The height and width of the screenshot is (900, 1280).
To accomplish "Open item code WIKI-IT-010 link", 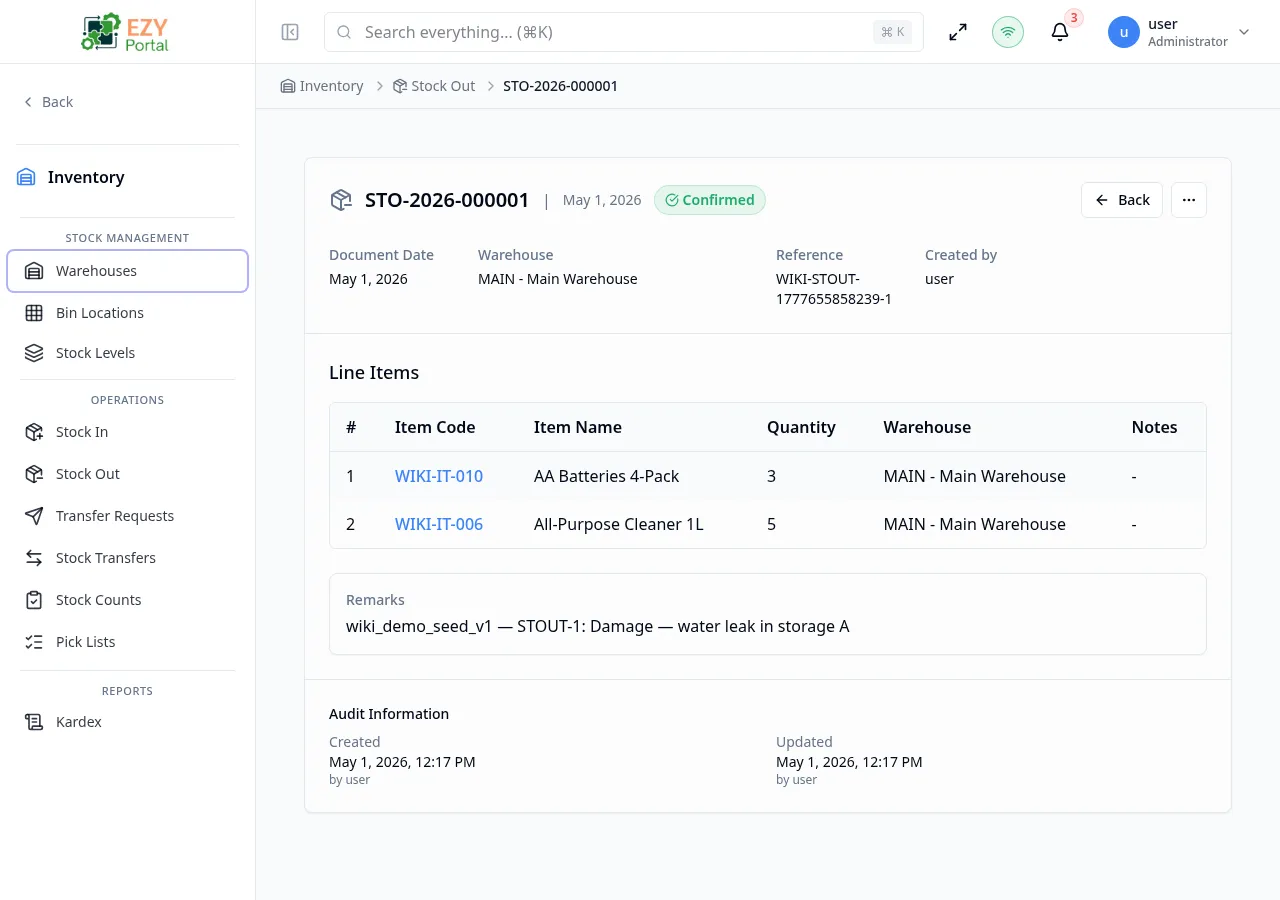I will [x=439, y=476].
